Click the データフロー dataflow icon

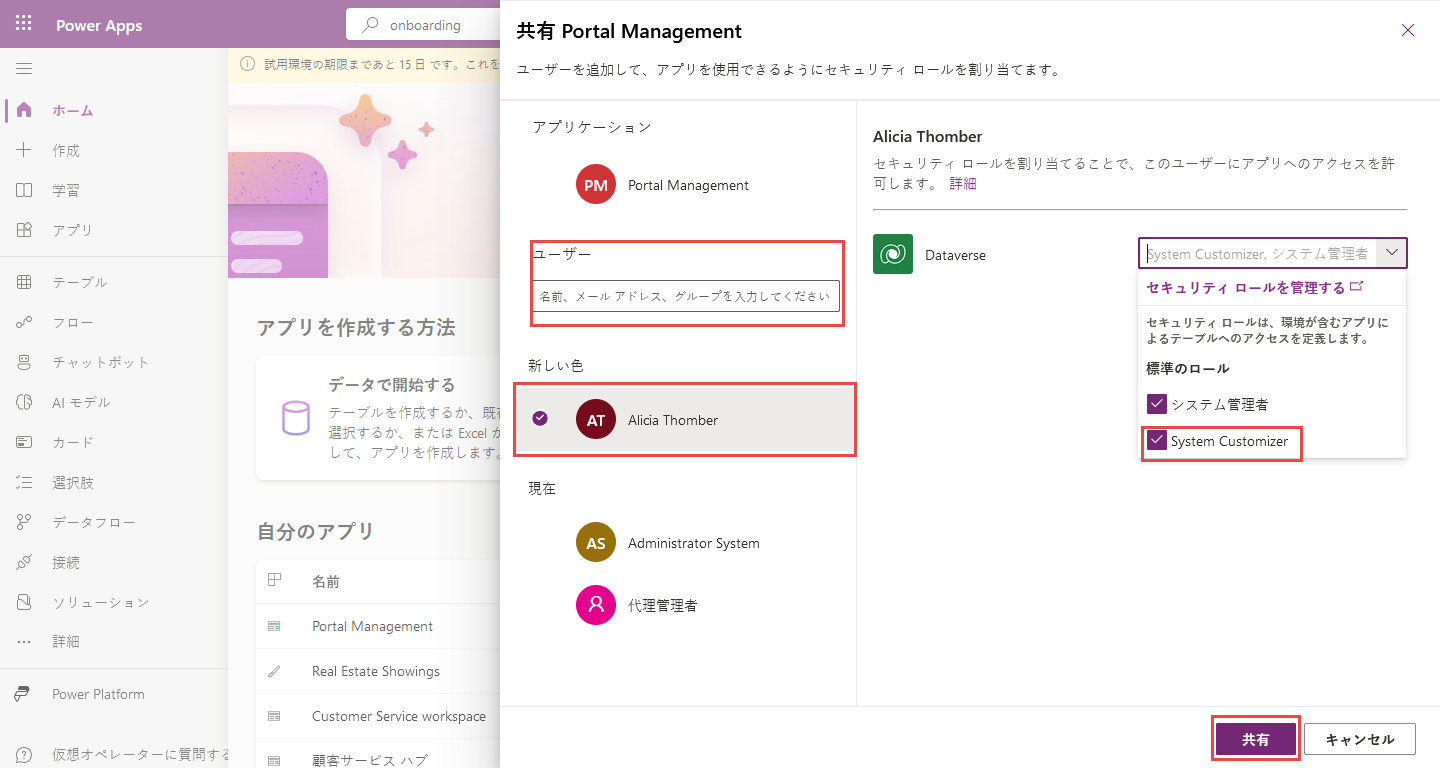pos(24,522)
